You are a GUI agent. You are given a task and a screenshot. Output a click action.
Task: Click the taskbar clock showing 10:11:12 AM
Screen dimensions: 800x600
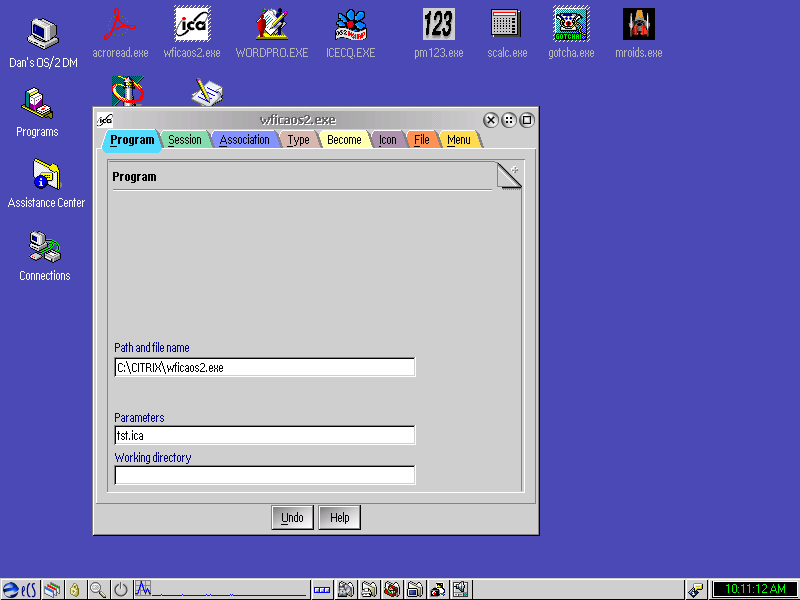click(754, 590)
